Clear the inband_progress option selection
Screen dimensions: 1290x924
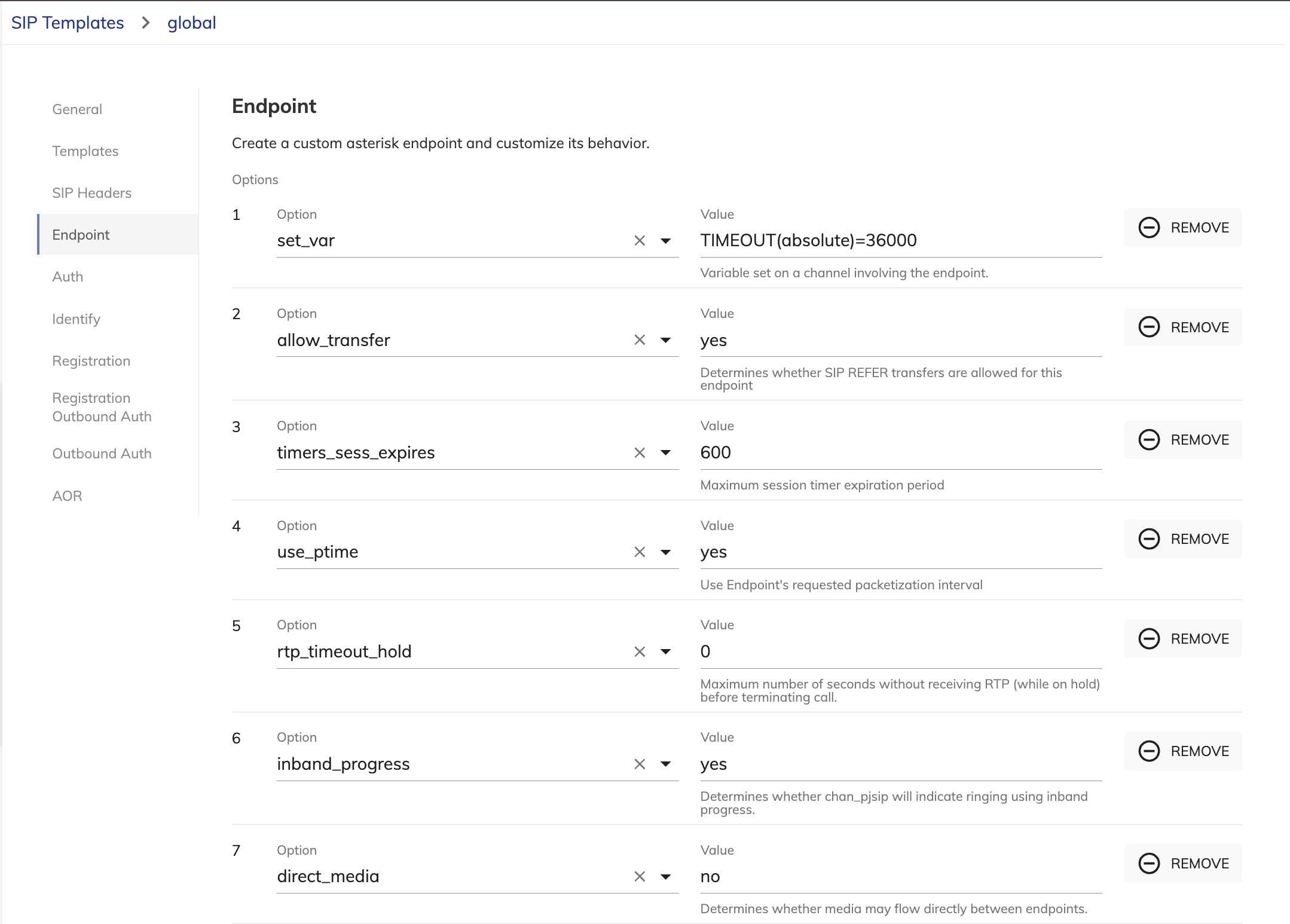pyautogui.click(x=640, y=764)
